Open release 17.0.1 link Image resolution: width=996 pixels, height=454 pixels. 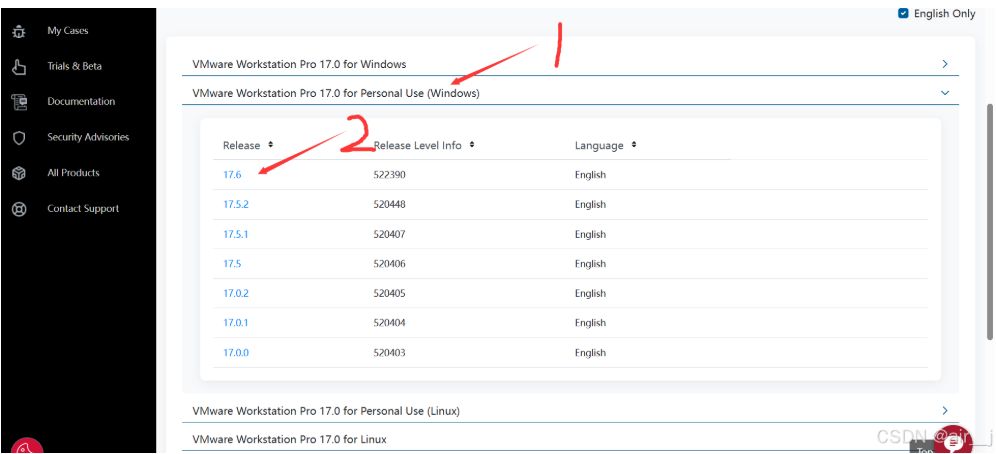[x=236, y=323]
